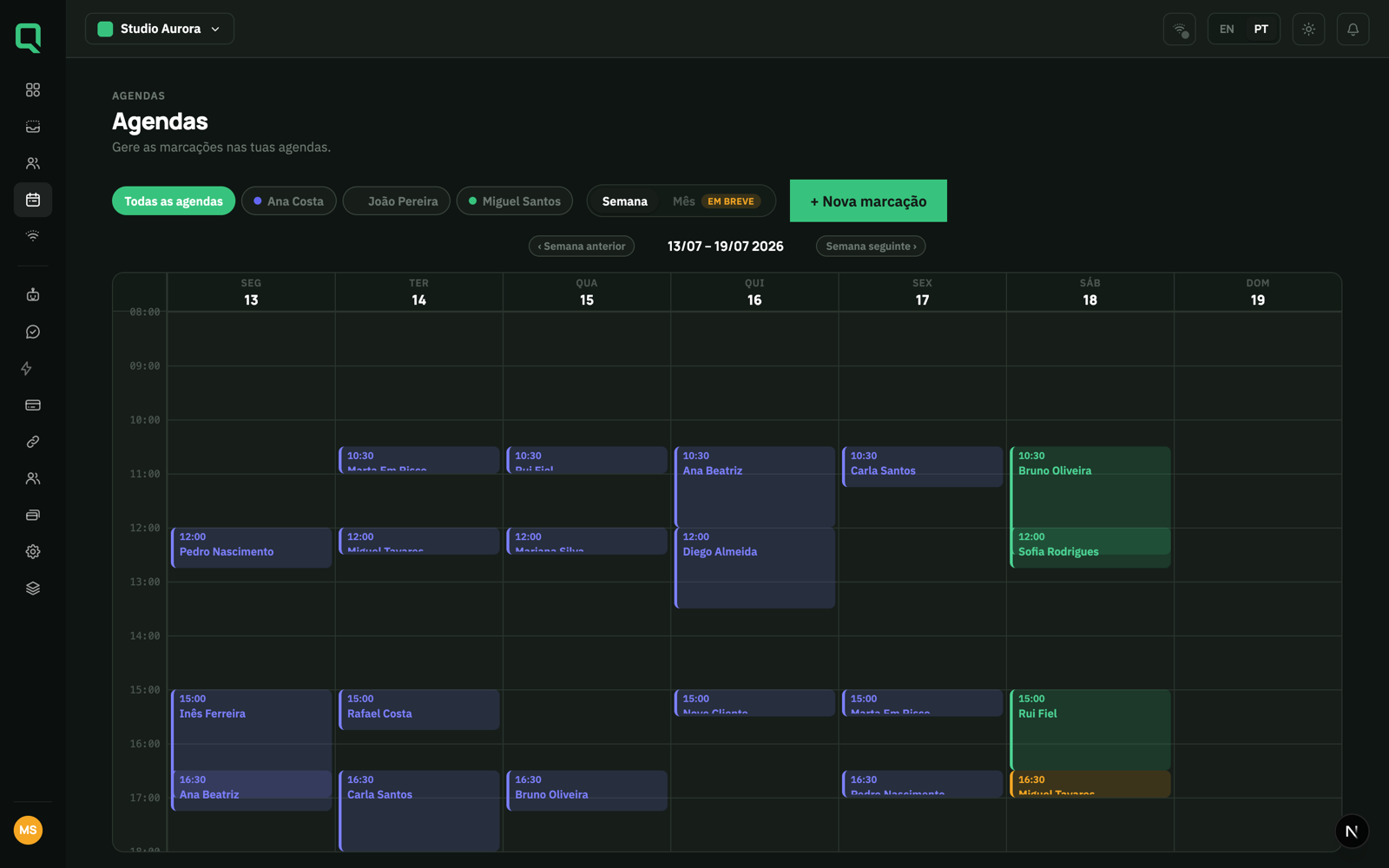Open Wednesday 12:00 appointment

tap(587, 541)
